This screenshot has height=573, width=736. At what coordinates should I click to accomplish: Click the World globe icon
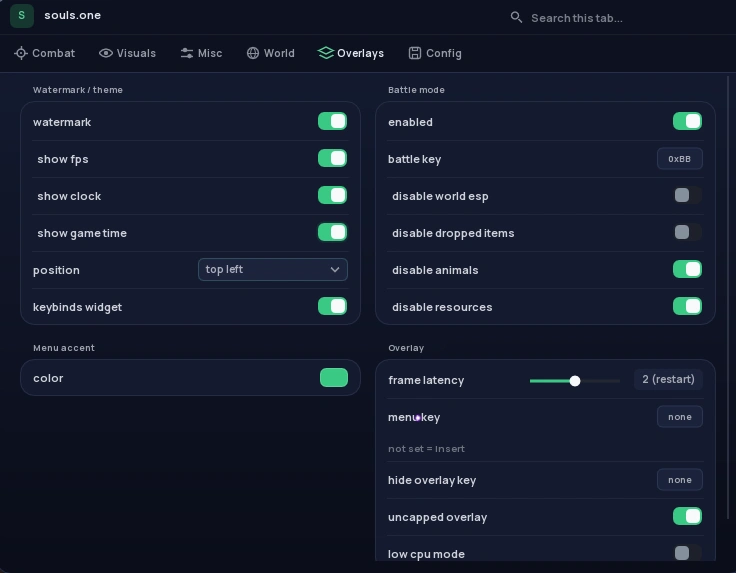click(x=253, y=53)
